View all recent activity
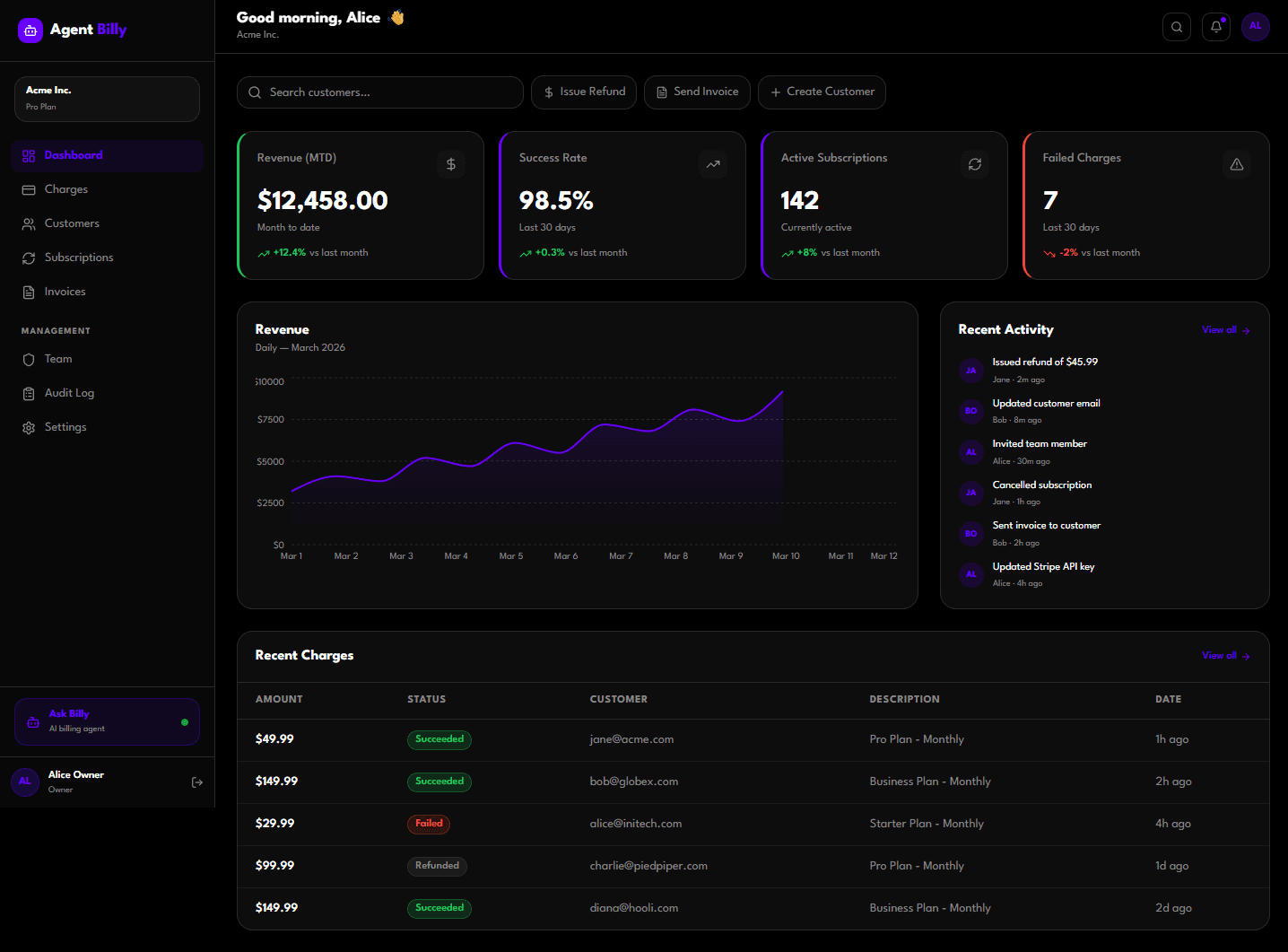Viewport: 1288px width, 952px height. 1225,329
